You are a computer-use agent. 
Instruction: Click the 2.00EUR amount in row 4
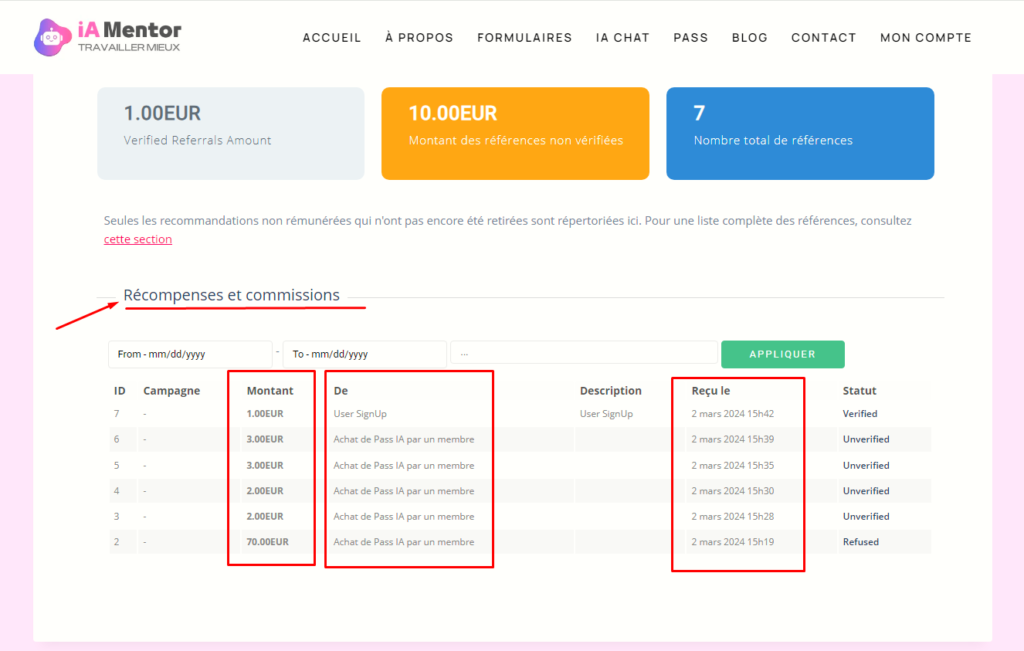pos(264,490)
